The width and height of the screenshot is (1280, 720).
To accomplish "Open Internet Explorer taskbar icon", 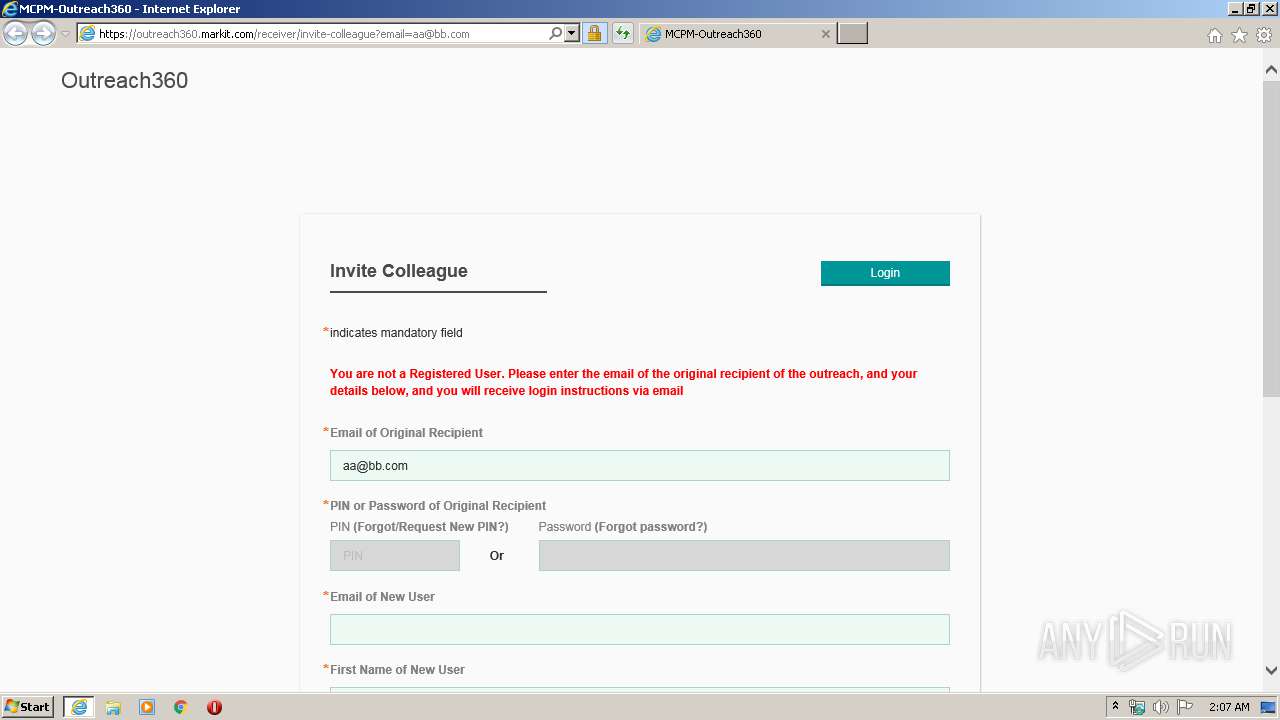I will (x=79, y=707).
